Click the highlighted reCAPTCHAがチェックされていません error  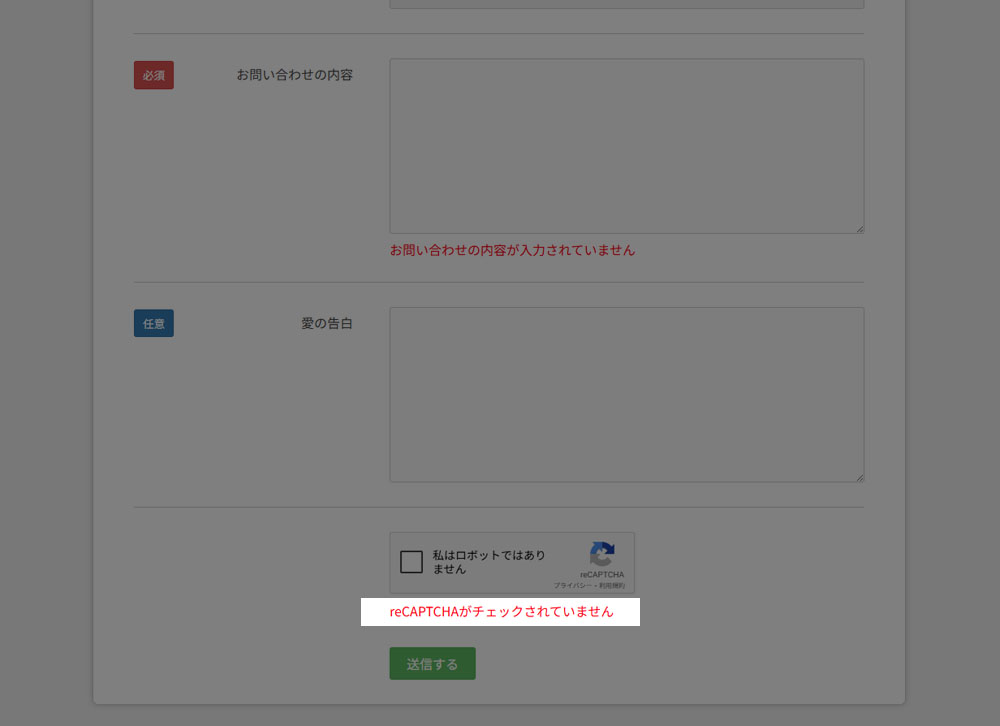coord(501,611)
